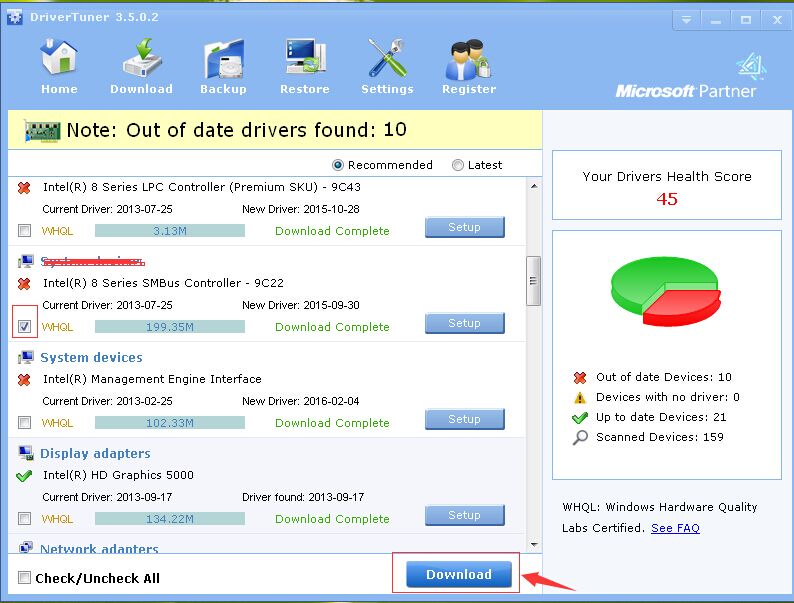Click the DriverTuner title bar app icon
This screenshot has width=794, height=603.
click(x=15, y=17)
